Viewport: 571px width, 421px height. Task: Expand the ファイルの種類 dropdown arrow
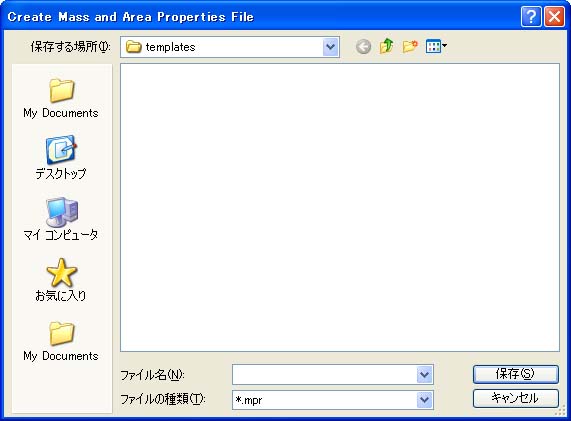pyautogui.click(x=424, y=400)
